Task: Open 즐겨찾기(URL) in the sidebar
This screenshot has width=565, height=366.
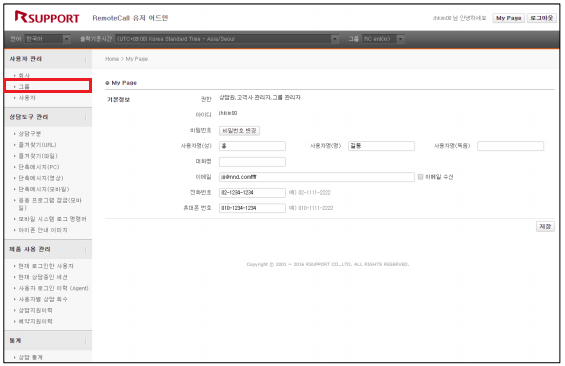Action: [x=37, y=145]
